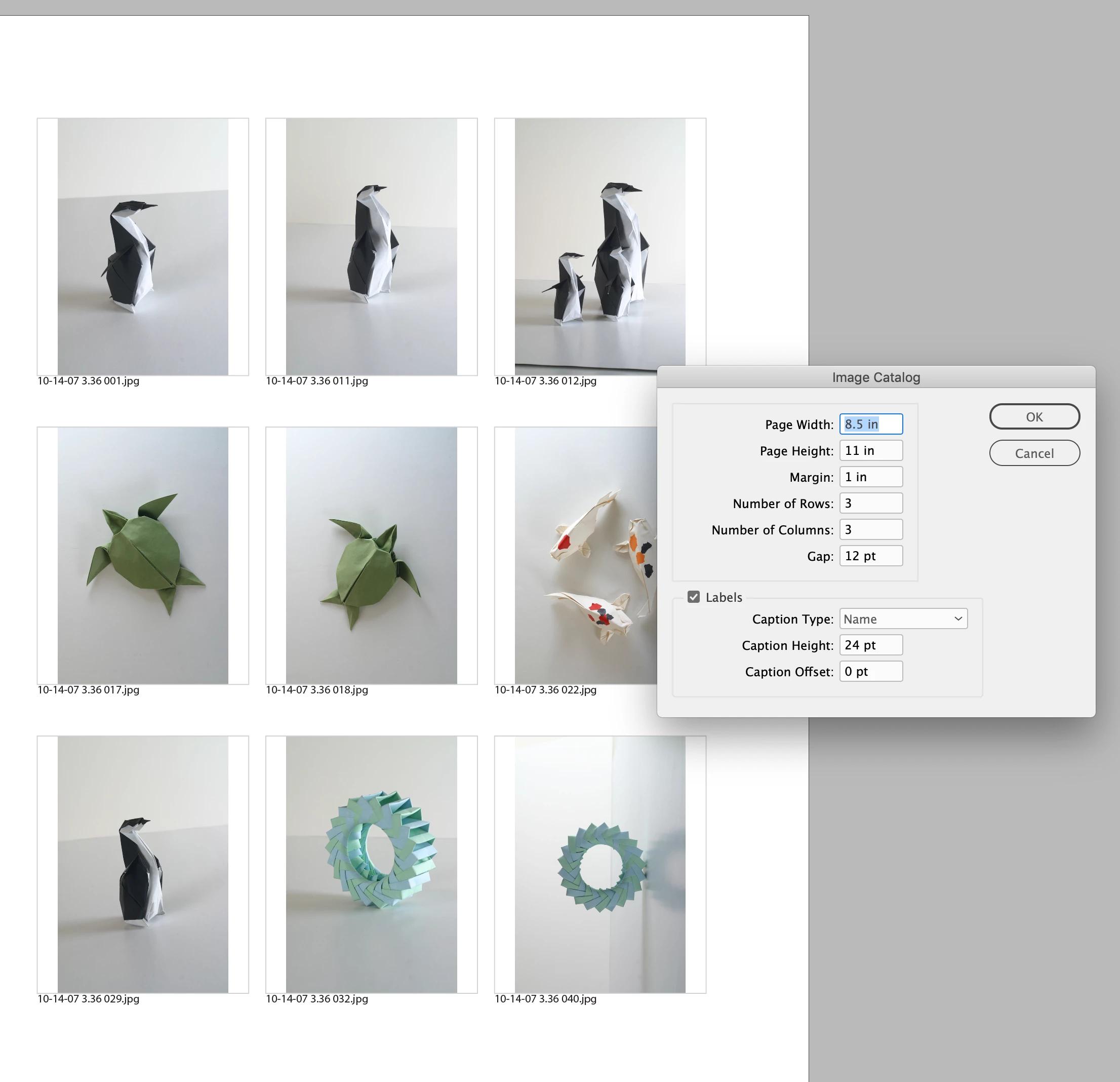Edit the Number of Rows field
Viewport: 1120px width, 1082px height.
(870, 503)
